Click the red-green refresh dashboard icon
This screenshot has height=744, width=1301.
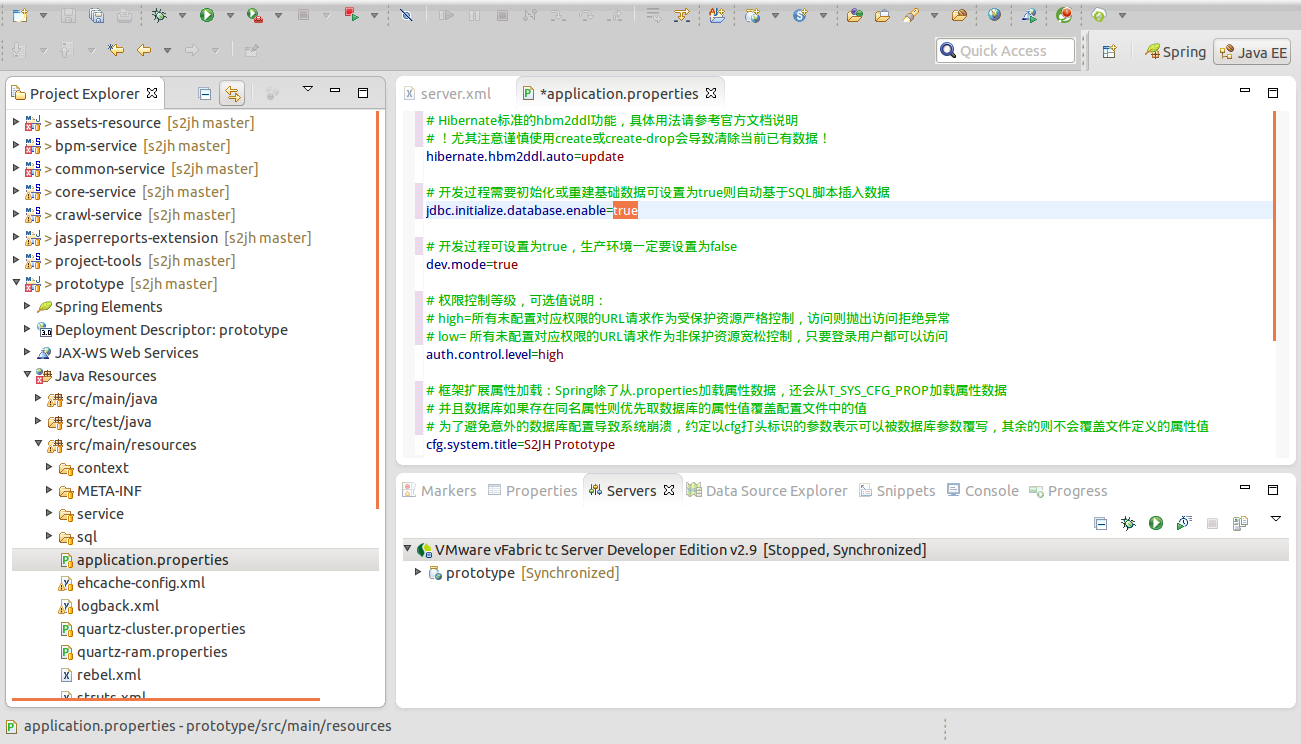(1064, 15)
